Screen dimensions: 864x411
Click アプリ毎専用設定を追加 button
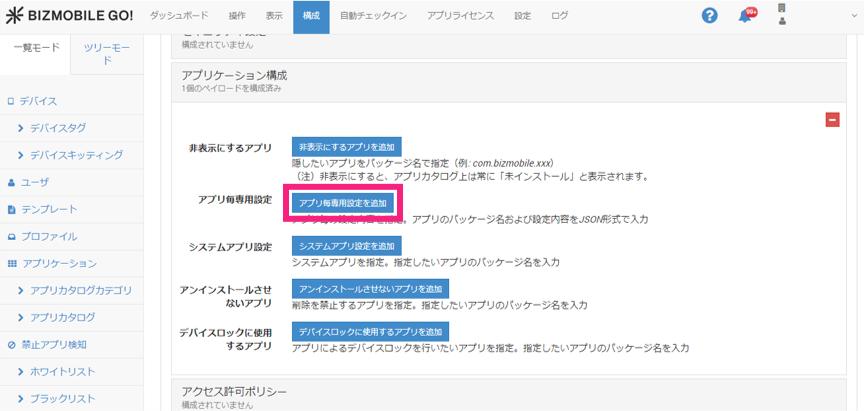(x=342, y=202)
